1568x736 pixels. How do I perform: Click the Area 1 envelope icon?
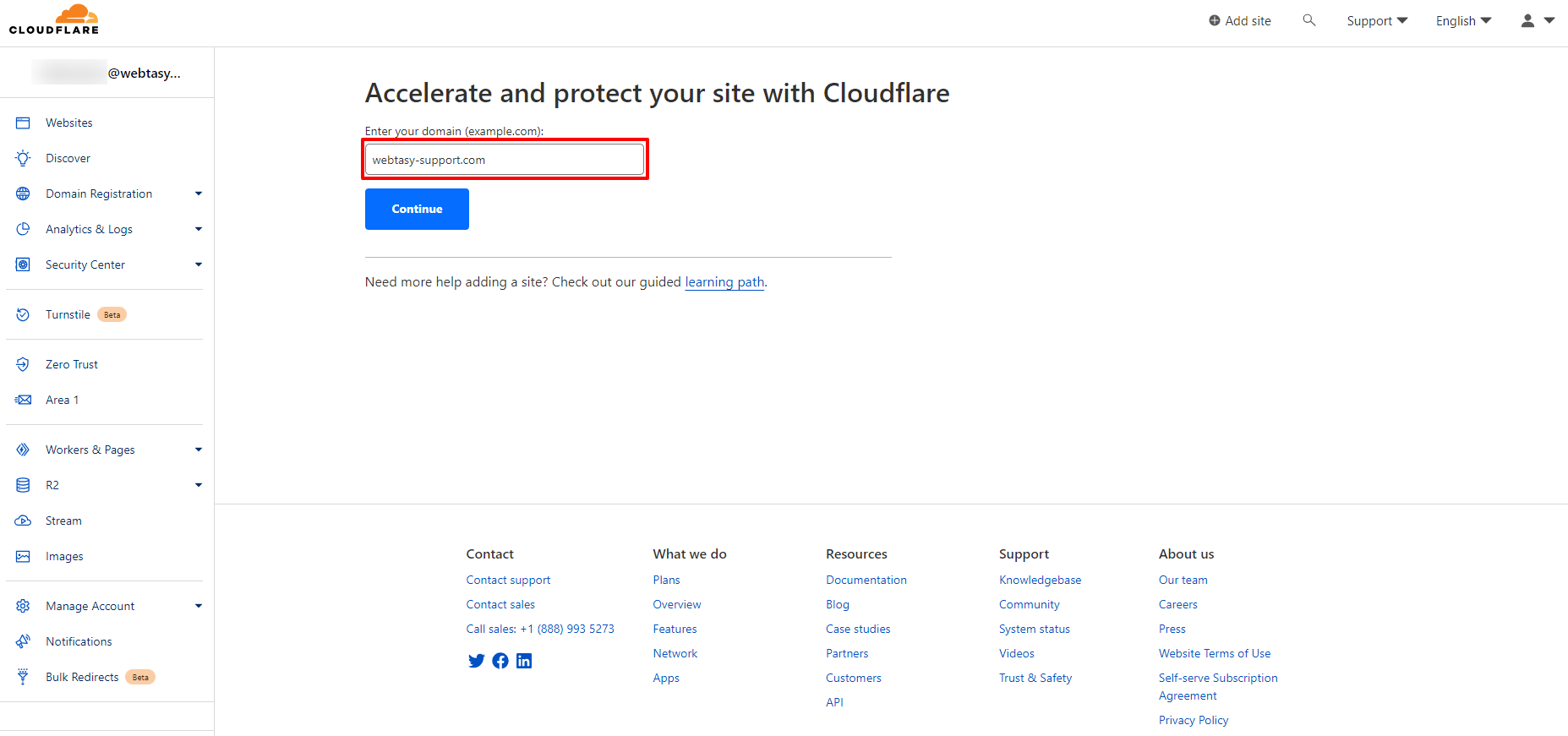pos(23,400)
